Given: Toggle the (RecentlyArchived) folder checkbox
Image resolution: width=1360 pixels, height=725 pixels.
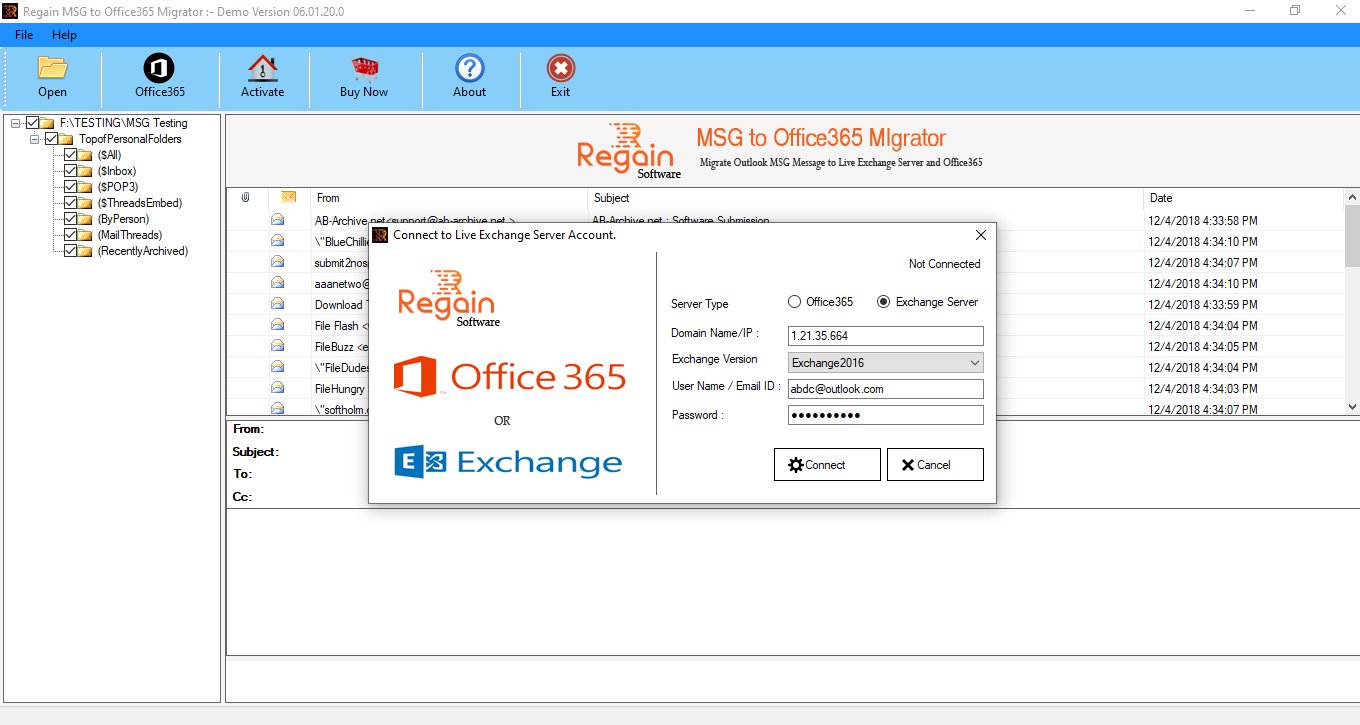Looking at the screenshot, I should (x=70, y=251).
